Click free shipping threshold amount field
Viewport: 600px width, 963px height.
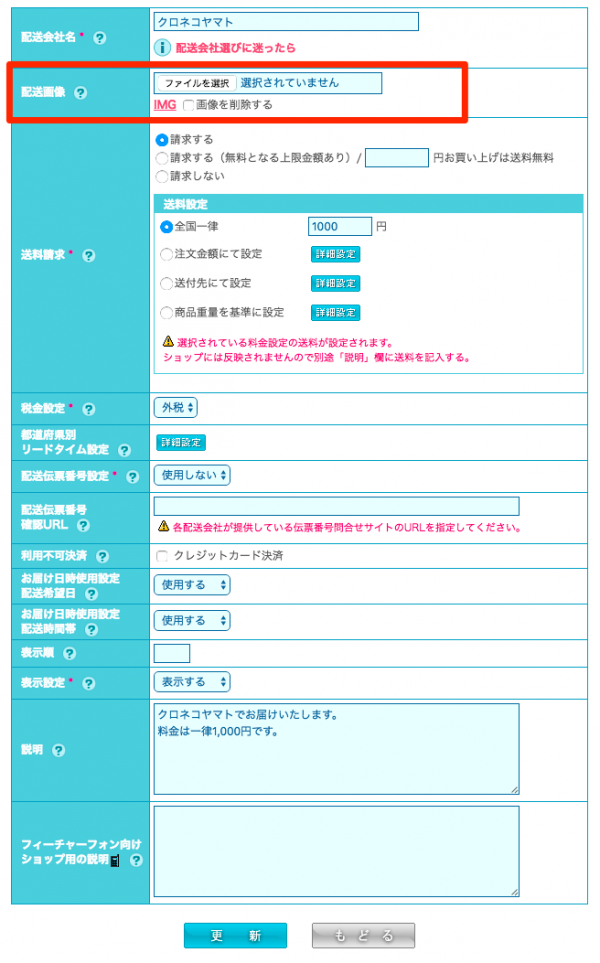397,158
